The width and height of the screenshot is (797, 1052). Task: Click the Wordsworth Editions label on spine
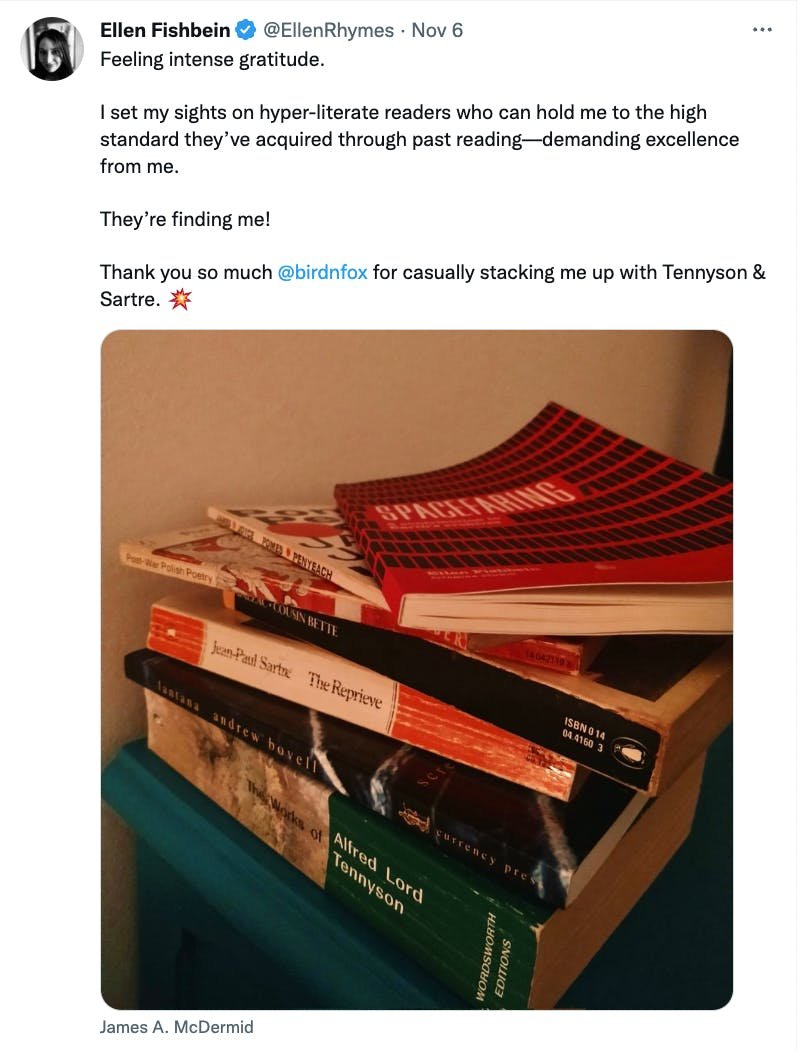tap(494, 960)
